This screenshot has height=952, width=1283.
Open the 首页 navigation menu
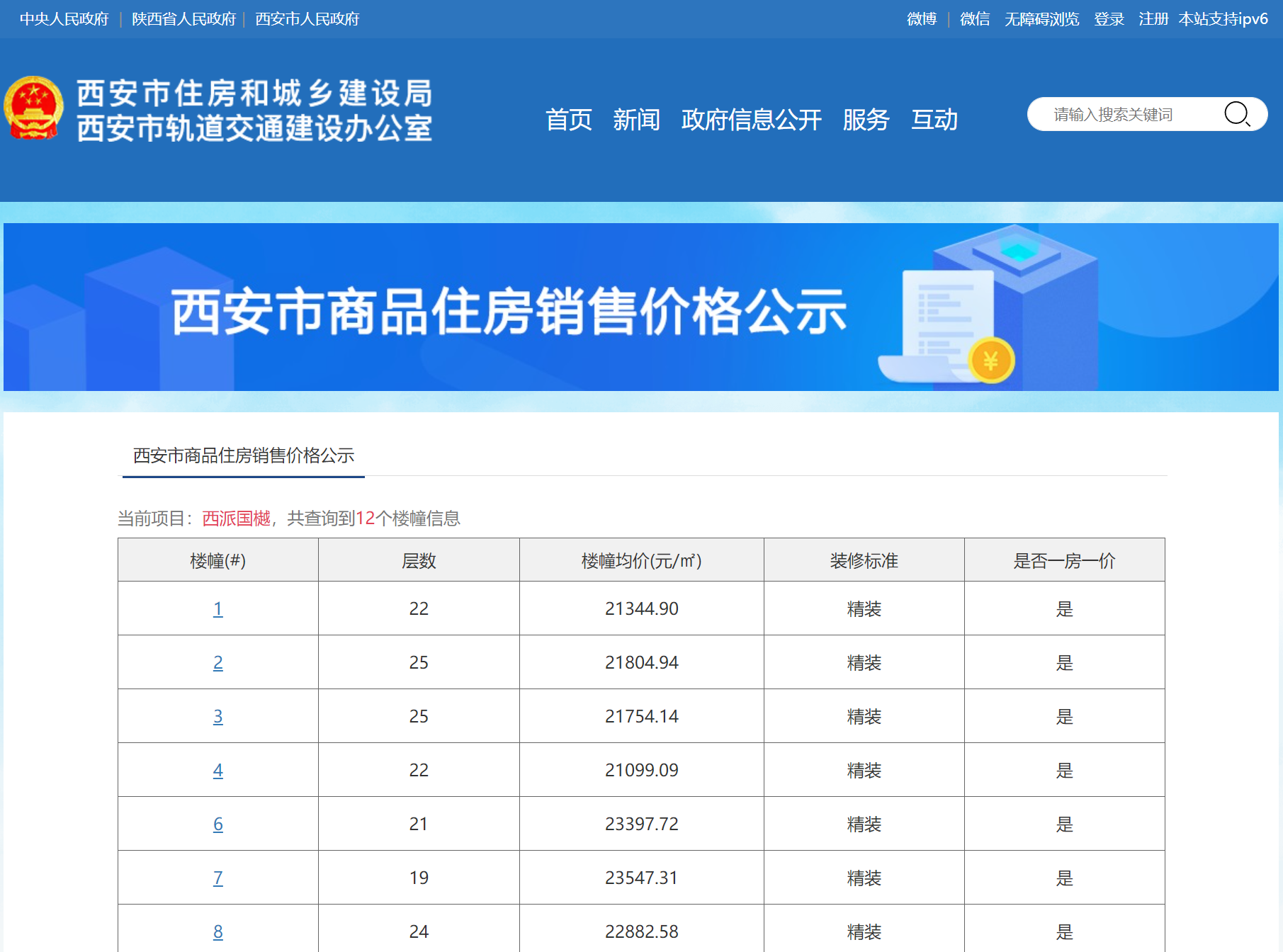coord(568,120)
